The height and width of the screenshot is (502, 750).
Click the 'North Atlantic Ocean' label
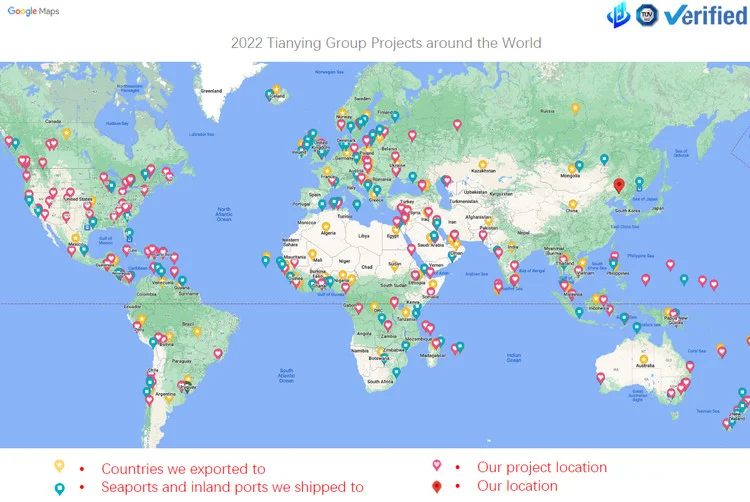click(x=224, y=214)
